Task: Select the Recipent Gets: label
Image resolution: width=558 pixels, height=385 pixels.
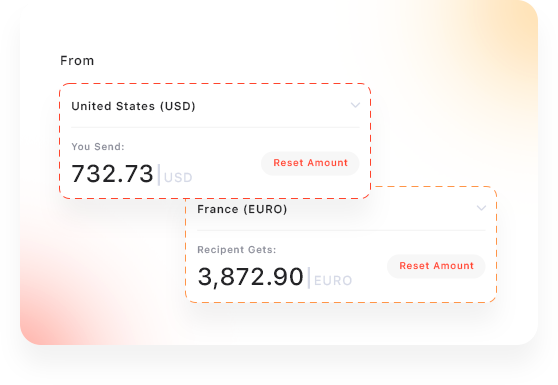Action: [237, 250]
